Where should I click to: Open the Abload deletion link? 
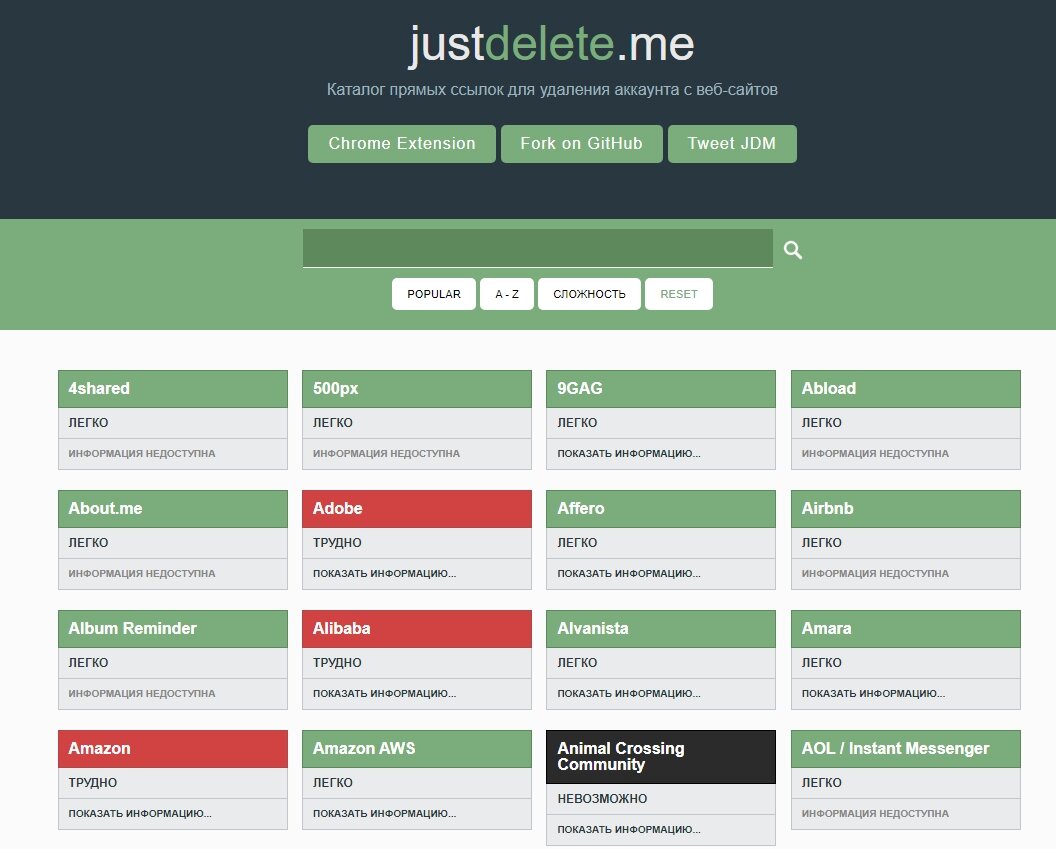[x=905, y=388]
